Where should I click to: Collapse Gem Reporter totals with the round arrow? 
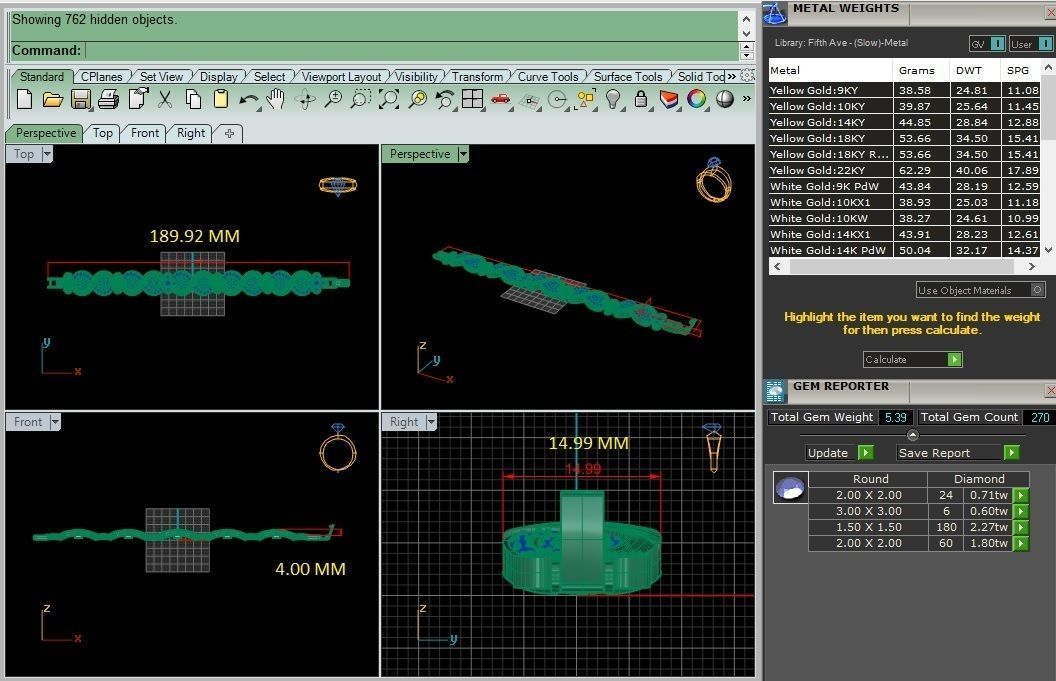[x=913, y=434]
